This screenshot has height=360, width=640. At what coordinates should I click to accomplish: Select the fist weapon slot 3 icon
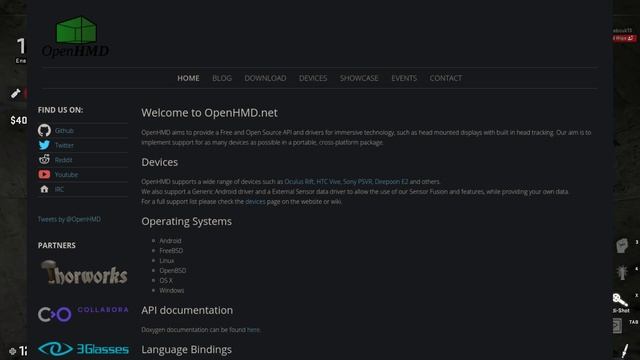point(622,246)
